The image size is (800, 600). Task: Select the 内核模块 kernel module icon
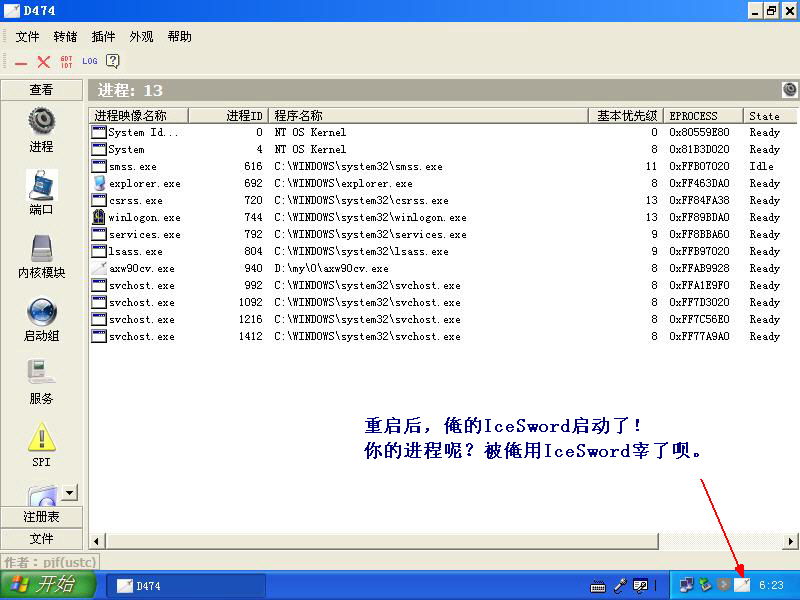click(41, 248)
